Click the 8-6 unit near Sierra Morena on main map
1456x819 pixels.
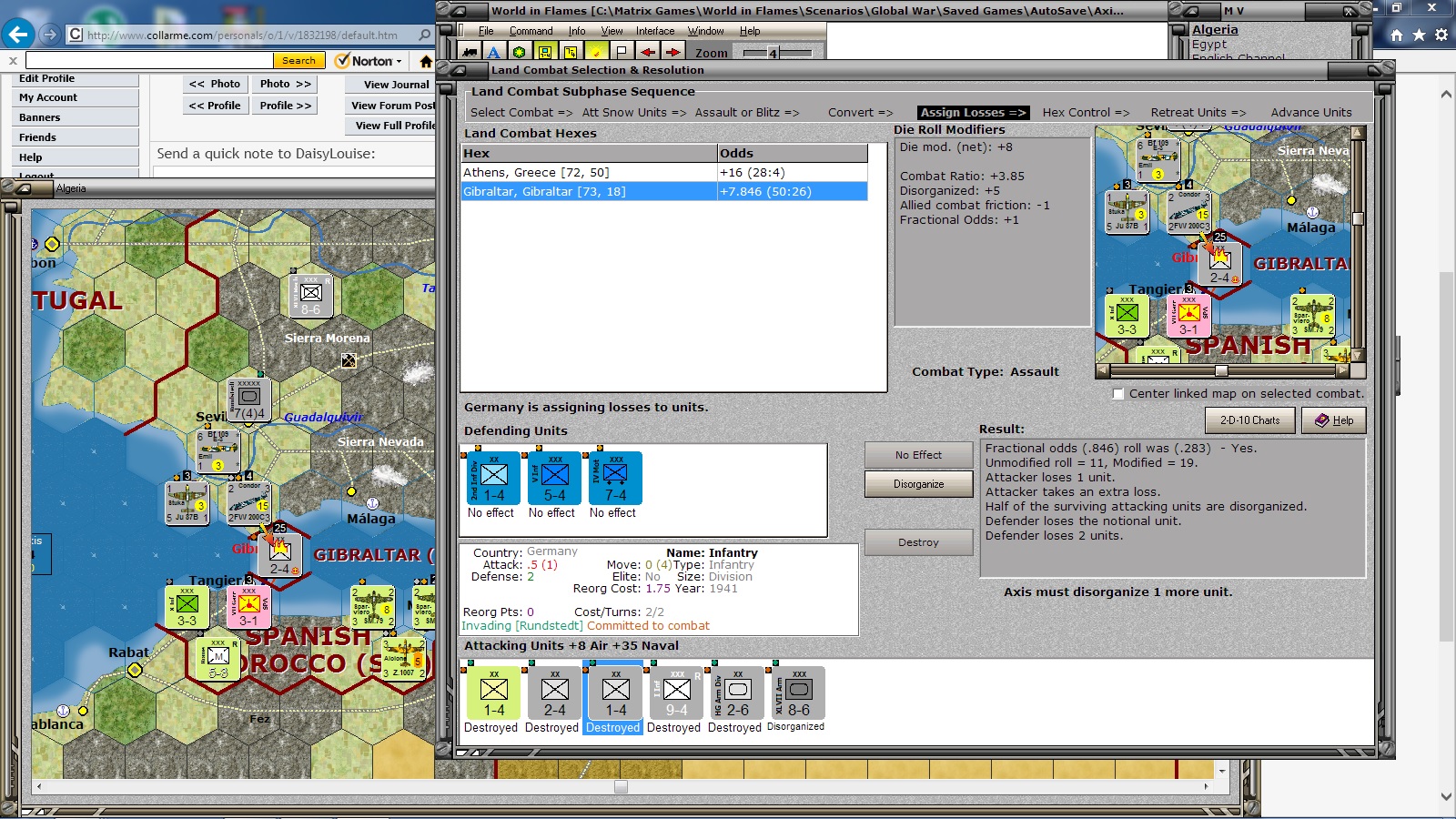tap(311, 295)
